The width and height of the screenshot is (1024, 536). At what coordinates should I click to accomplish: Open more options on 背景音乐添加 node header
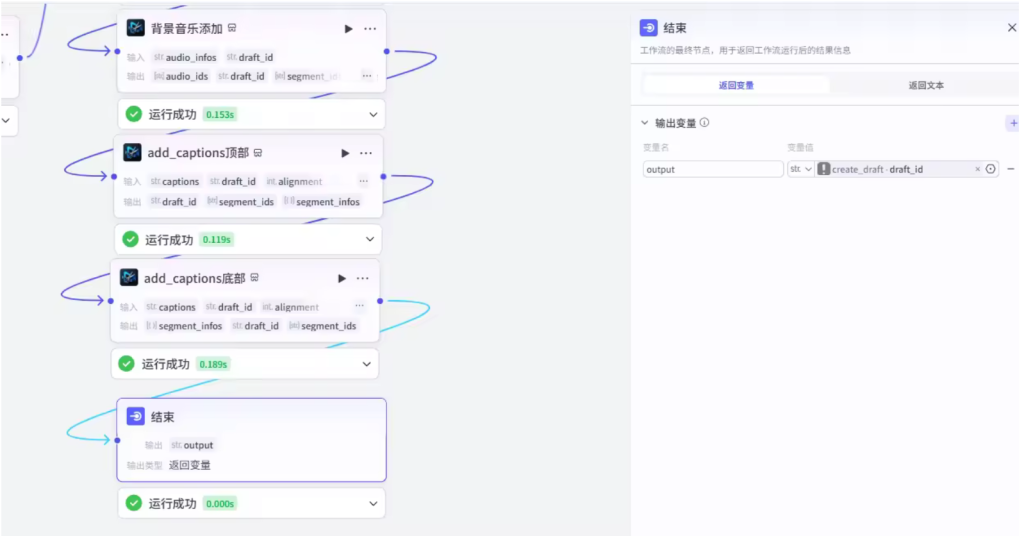(370, 29)
